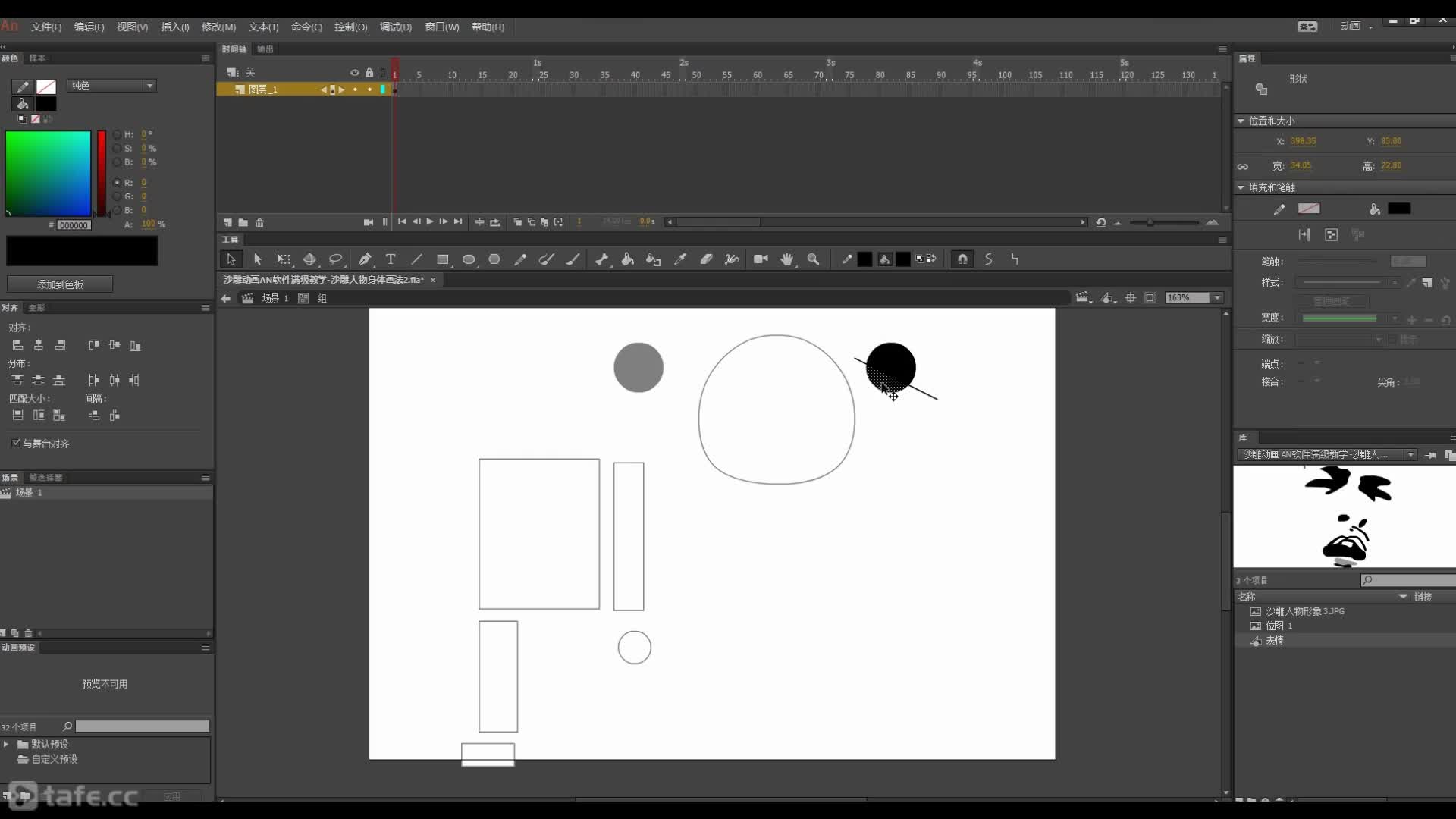This screenshot has width=1456, height=819.
Task: Select the H hue radio button
Action: pyautogui.click(x=117, y=134)
